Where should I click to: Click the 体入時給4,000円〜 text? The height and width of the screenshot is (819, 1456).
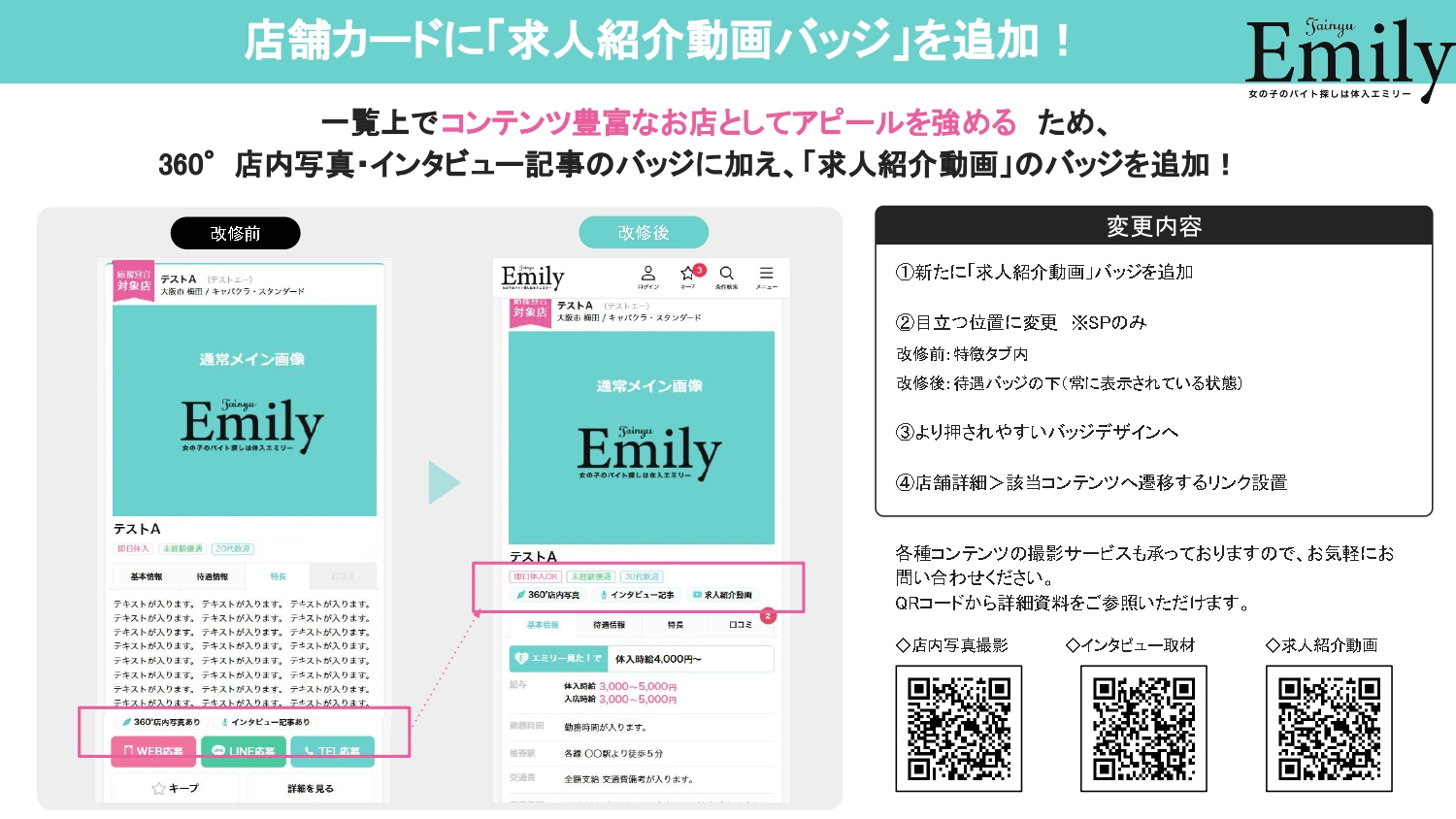(x=658, y=659)
